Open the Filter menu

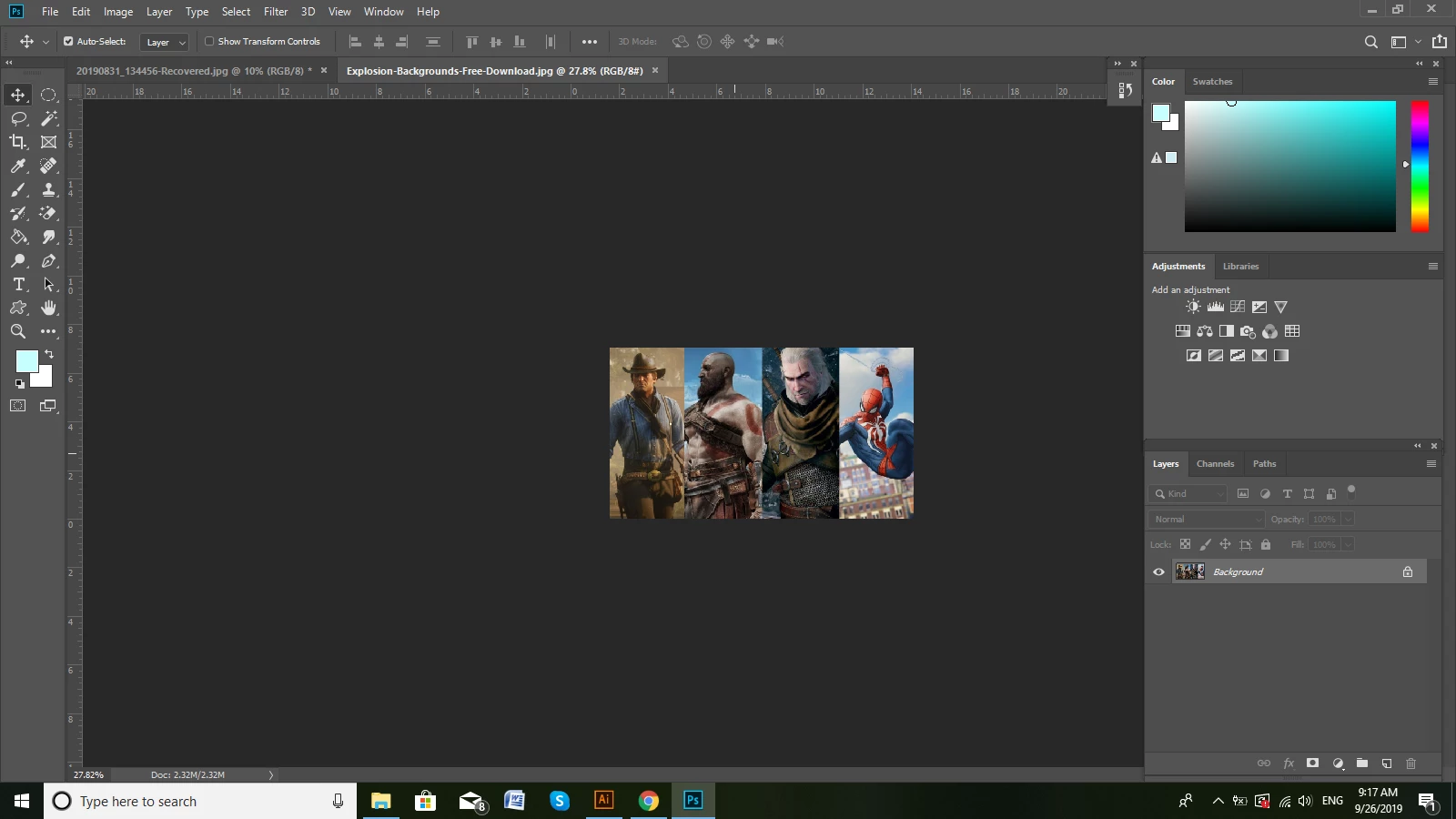click(276, 12)
